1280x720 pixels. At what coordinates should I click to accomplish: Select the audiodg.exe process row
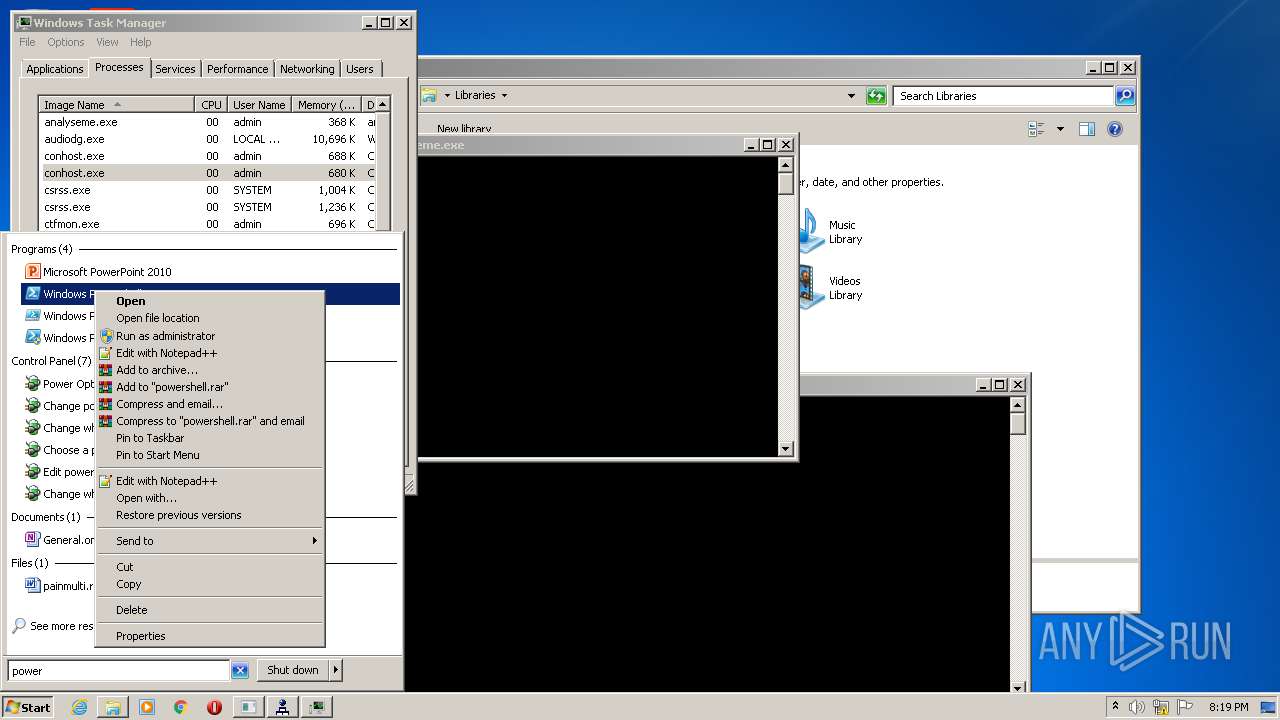208,139
